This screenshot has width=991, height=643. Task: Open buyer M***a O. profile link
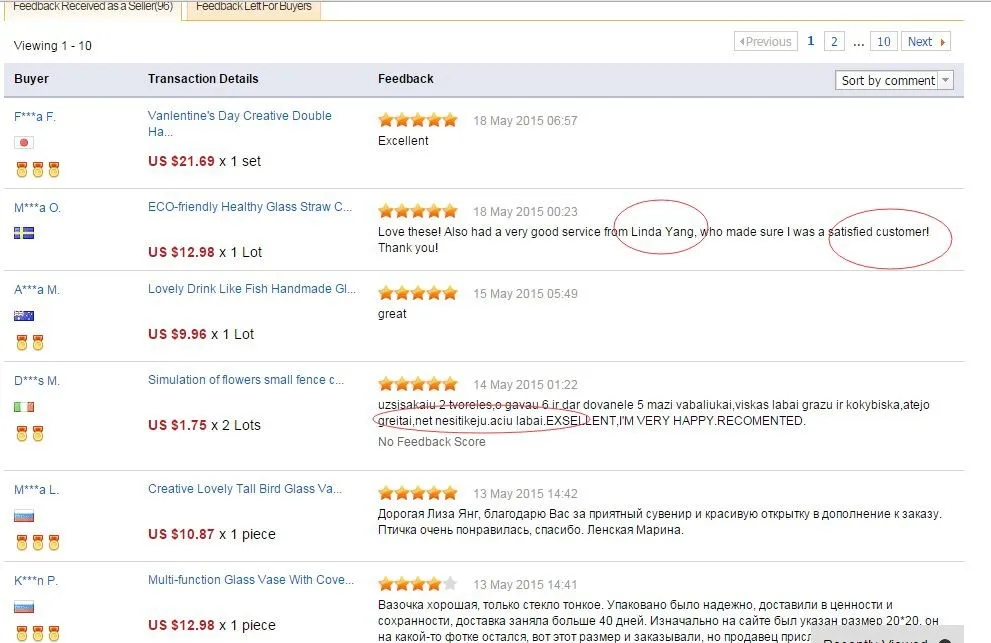click(x=37, y=207)
